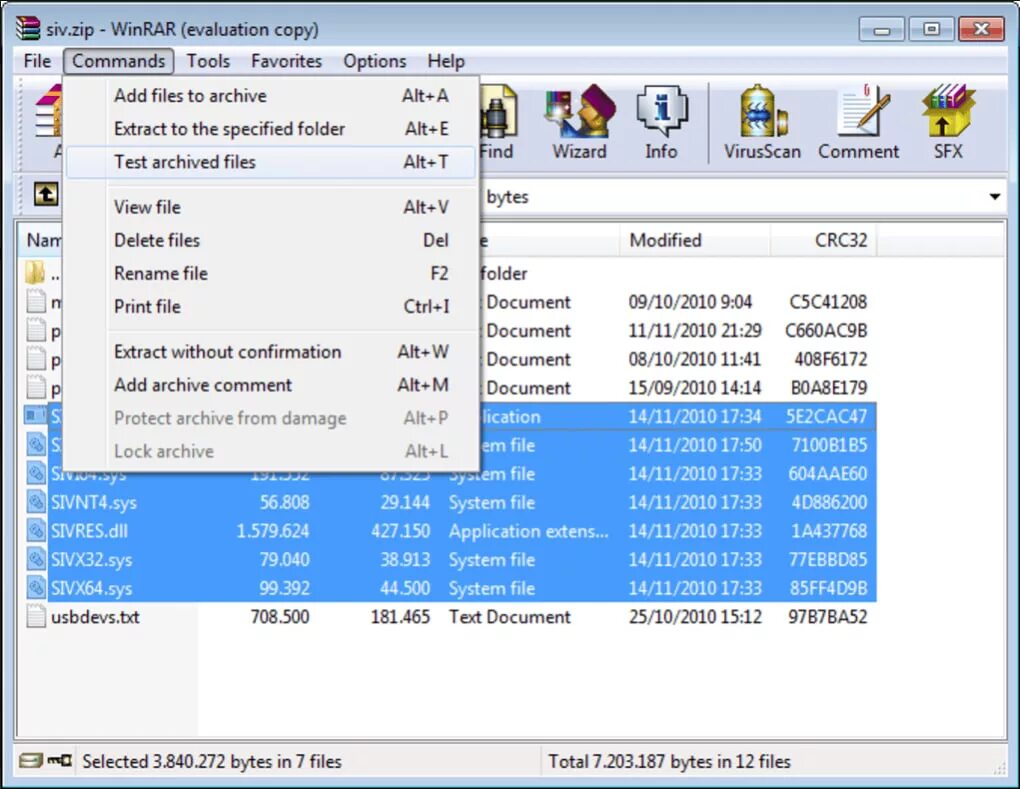Close the WinRAR window
This screenshot has height=789, width=1020.
pos(981,30)
